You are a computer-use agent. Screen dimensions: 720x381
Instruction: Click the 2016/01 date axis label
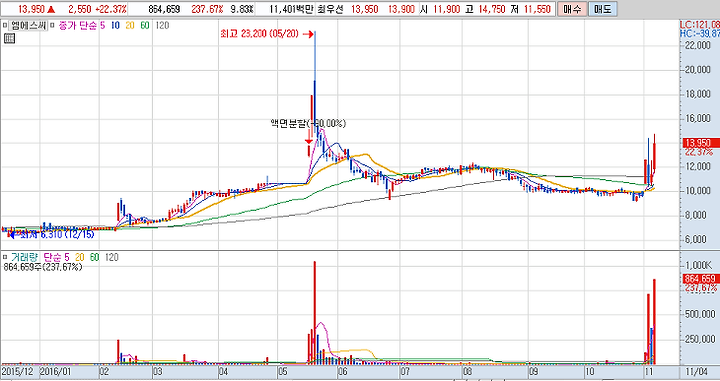pos(56,371)
